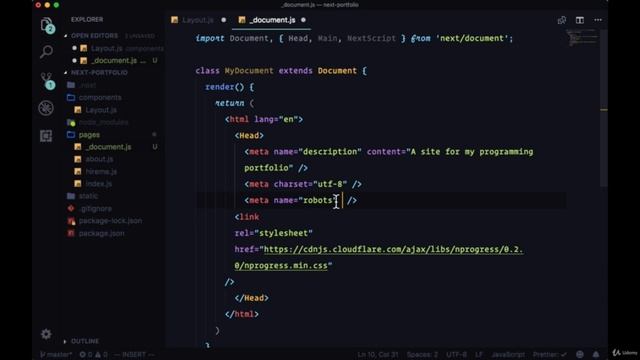Click the errors and warnings count in the status bar
Image resolution: width=640 pixels, height=360 pixels.
[93, 354]
